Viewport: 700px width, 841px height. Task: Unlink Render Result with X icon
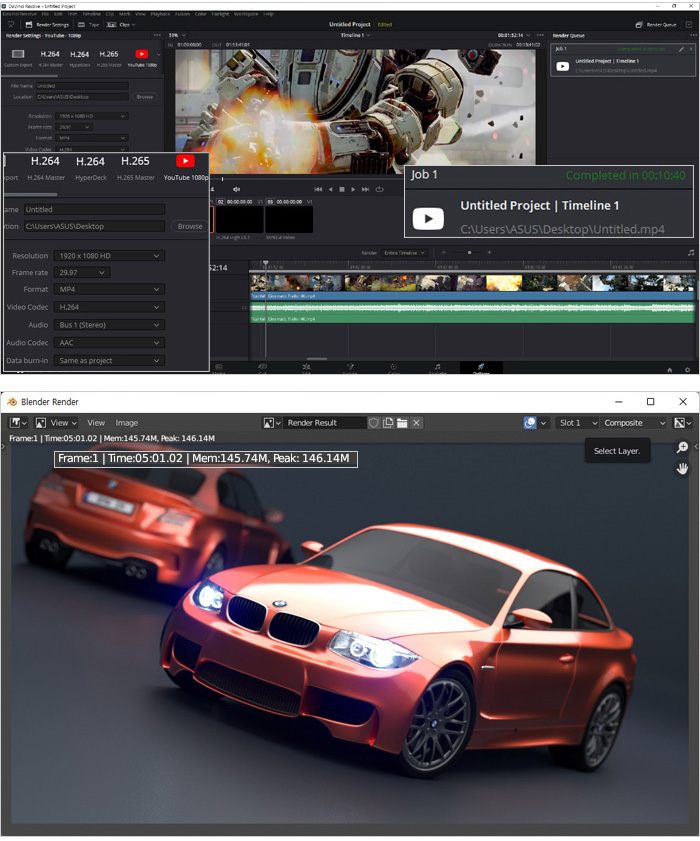[416, 423]
